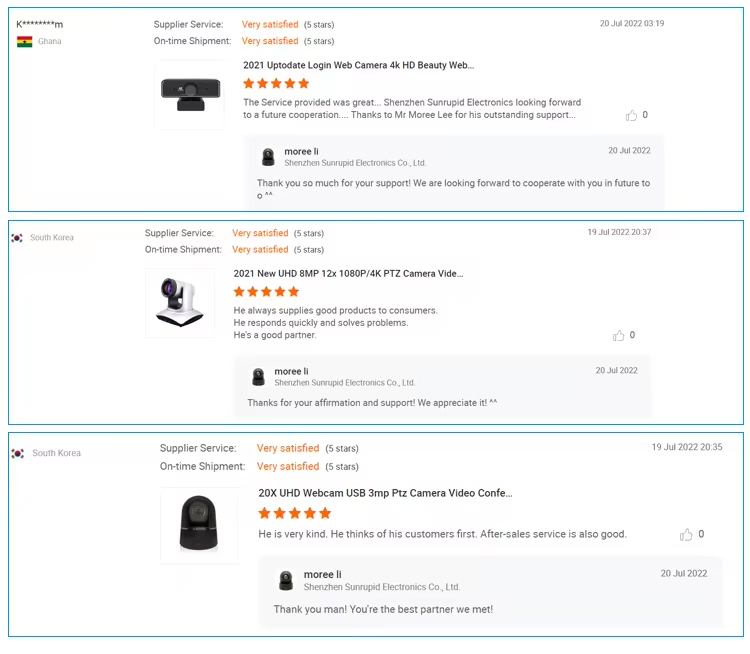The image size is (750, 654).
Task: Click the five-star rating on PTZ Camera review
Action: (x=266, y=292)
